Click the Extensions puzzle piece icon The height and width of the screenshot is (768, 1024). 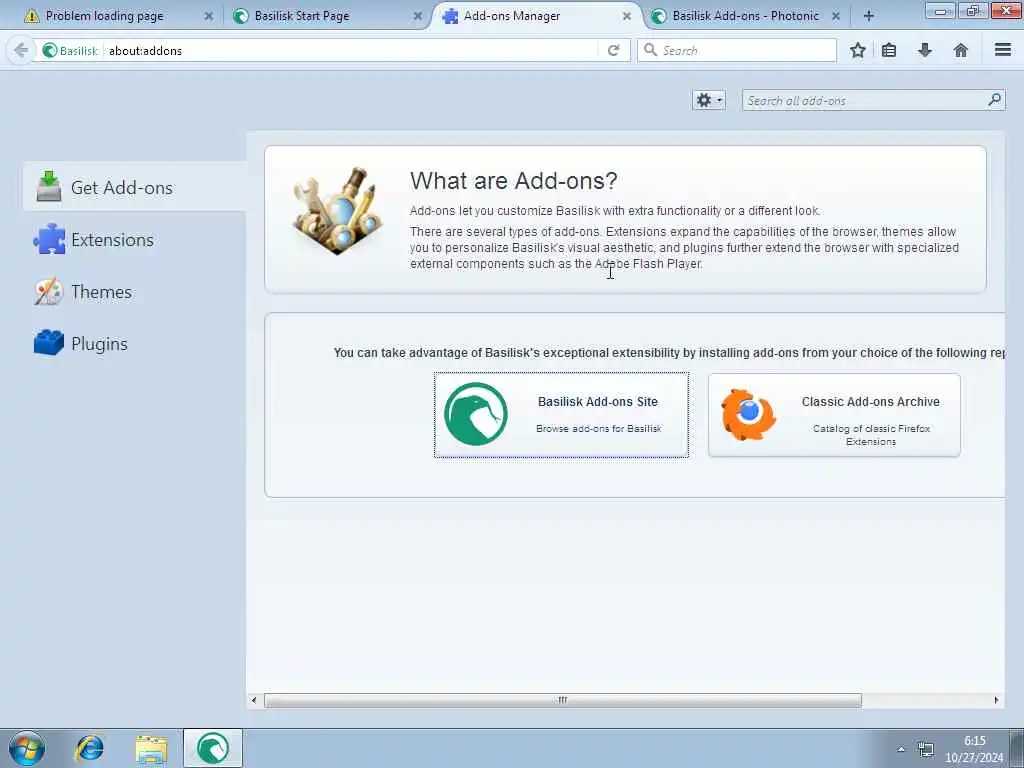point(49,239)
